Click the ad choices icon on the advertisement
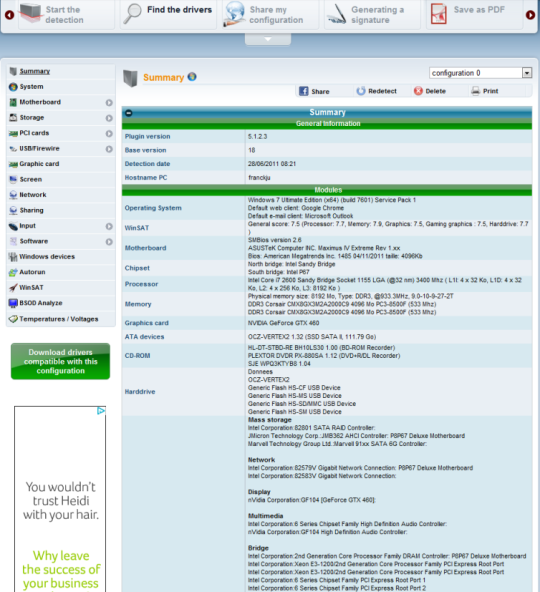The height and width of the screenshot is (592, 540). [x=101, y=411]
